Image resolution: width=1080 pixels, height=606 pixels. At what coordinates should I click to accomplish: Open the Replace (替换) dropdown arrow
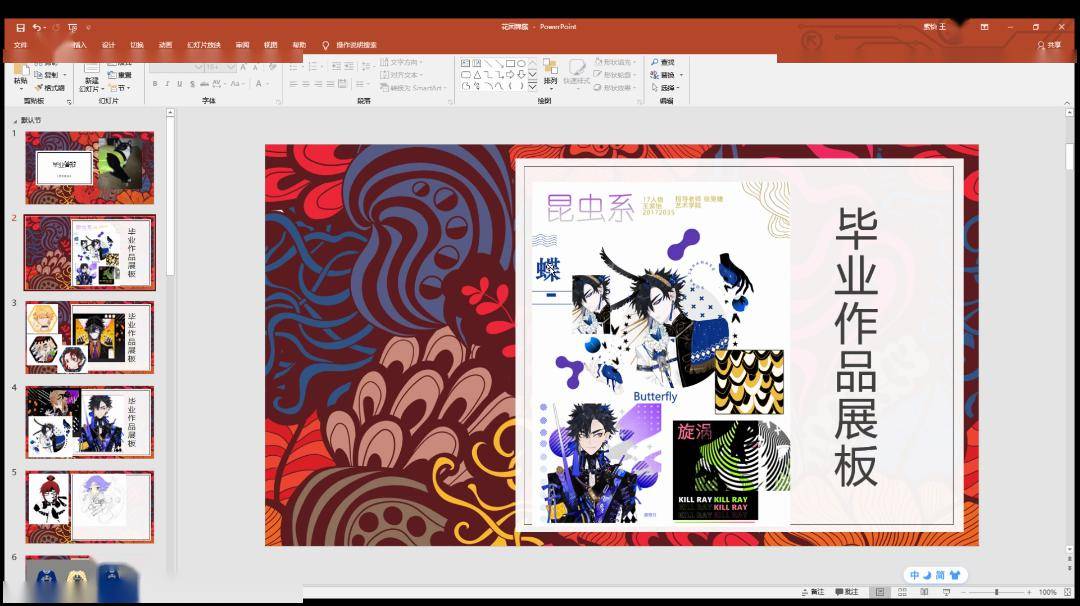click(681, 75)
